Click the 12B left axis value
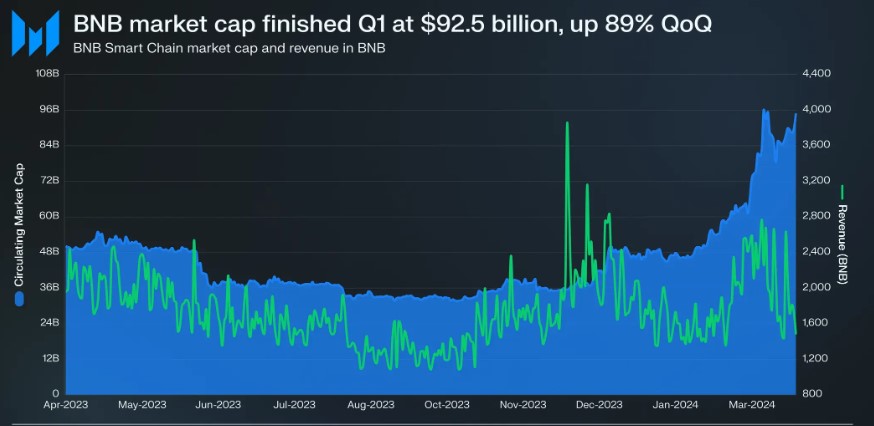The image size is (874, 426). [x=51, y=358]
